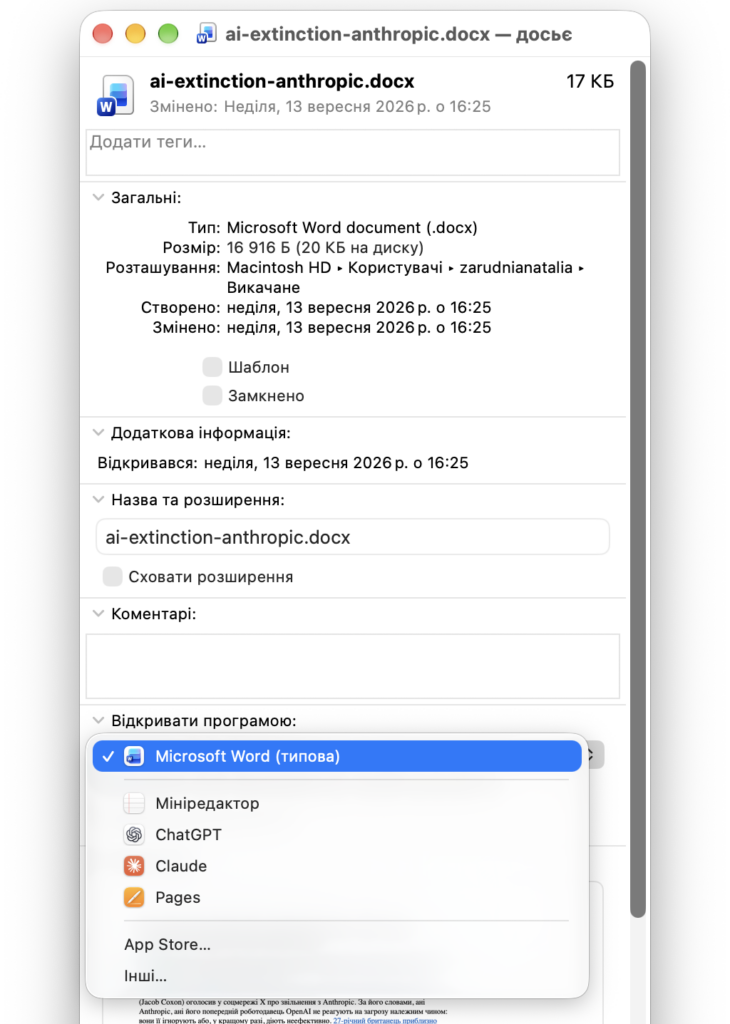This screenshot has width=730, height=1024.
Task: Collapse the Додаткова інформація section
Action: [98, 432]
